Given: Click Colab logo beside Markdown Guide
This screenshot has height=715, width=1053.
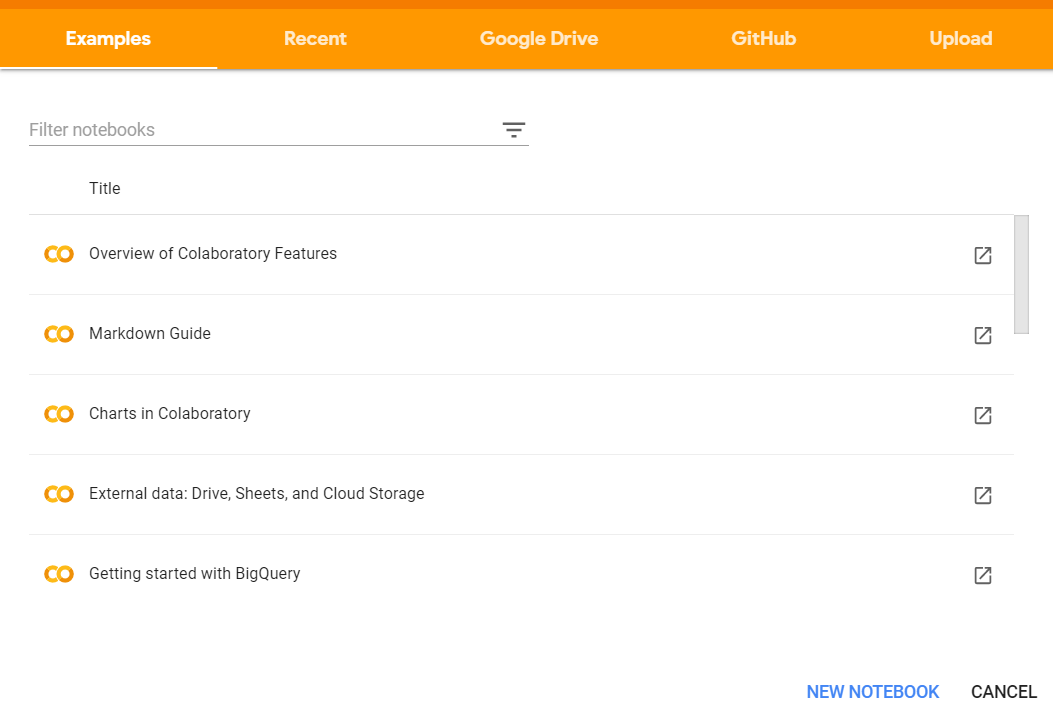Looking at the screenshot, I should point(59,334).
